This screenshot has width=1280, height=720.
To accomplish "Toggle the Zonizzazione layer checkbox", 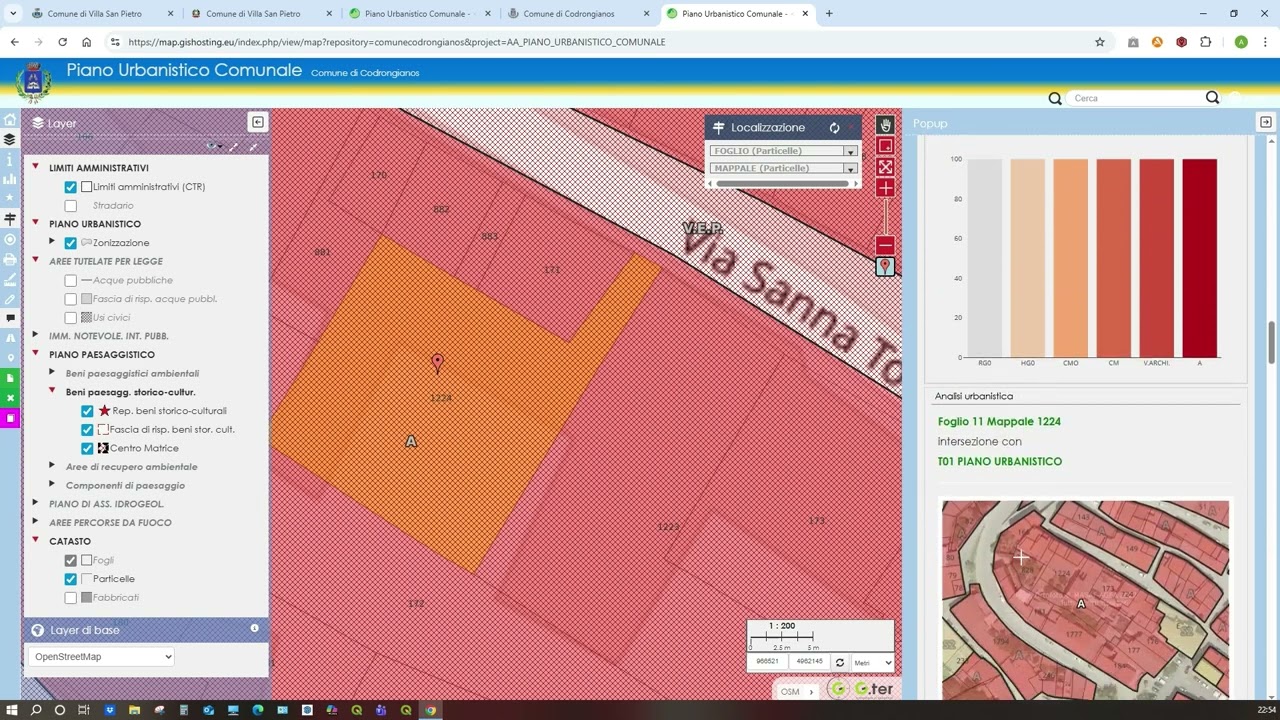I will coord(70,243).
